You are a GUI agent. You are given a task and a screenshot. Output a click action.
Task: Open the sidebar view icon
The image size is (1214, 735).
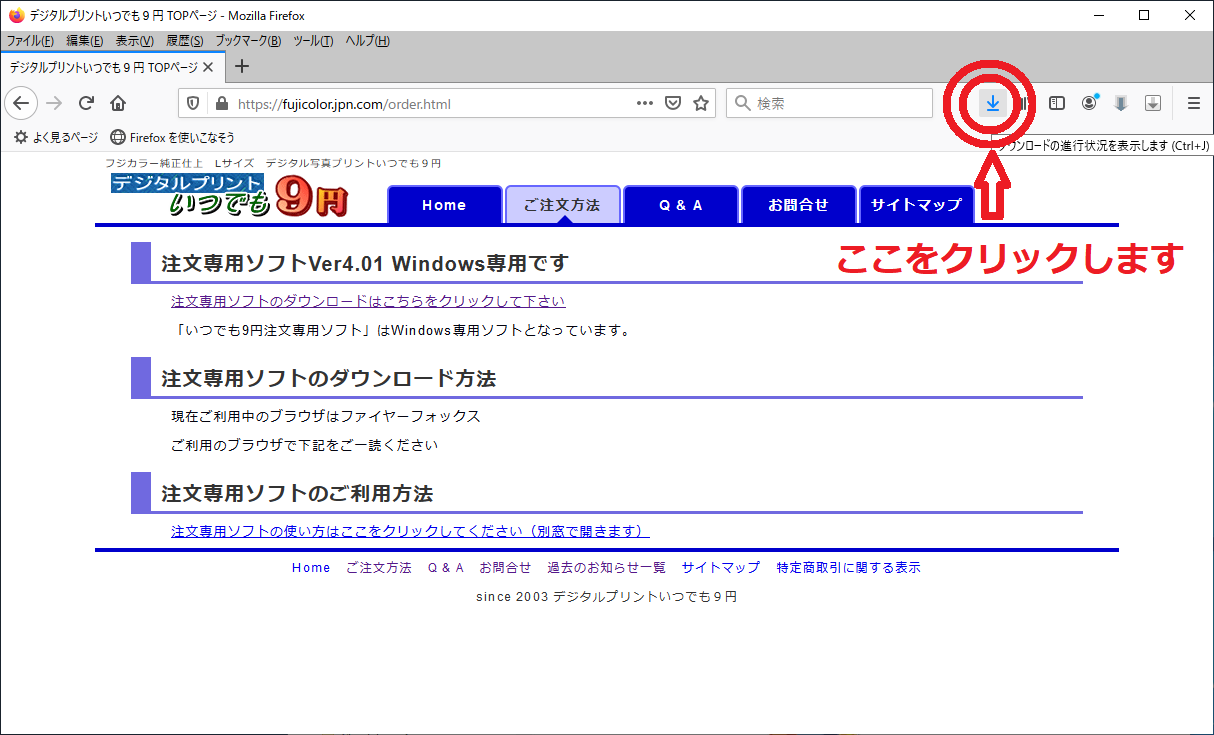(x=1057, y=103)
